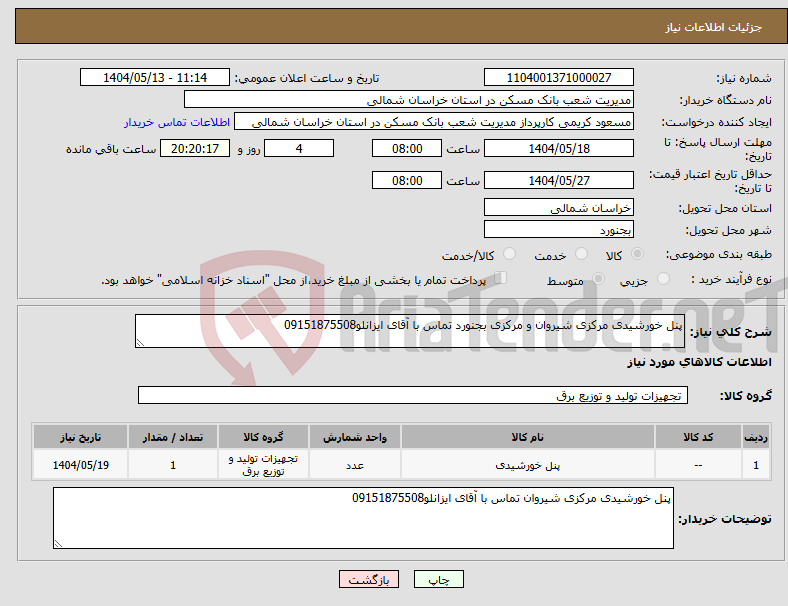Click the announcement date field 1404/05/13 - 11:14

click(155, 78)
